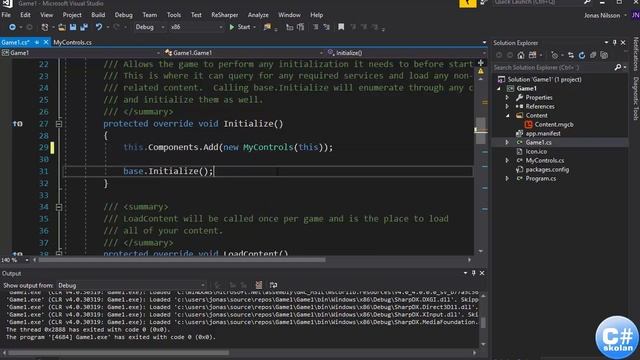Click the Switch Views icon in Solution Explorer
Viewport: 640px width, 360px height.
532,55
